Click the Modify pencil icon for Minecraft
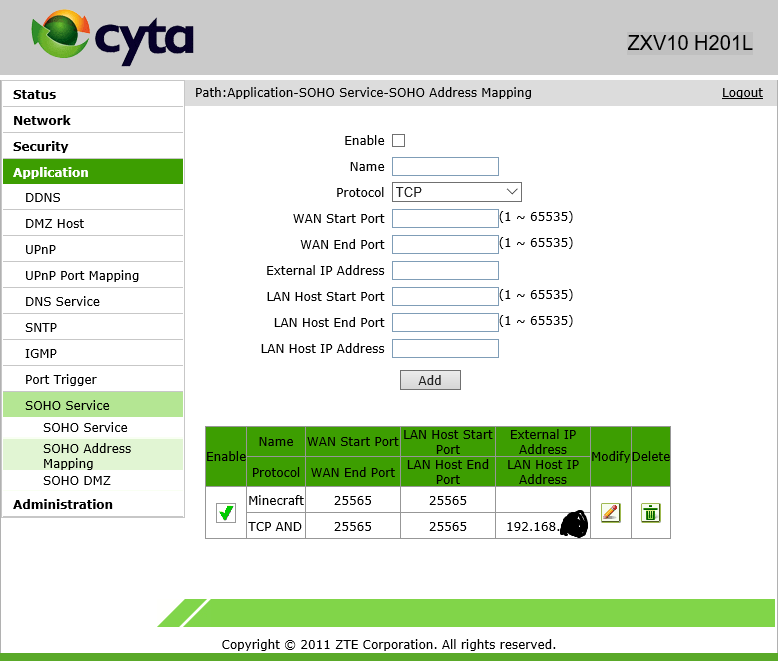Screen dimensions: 779x663 pos(610,512)
